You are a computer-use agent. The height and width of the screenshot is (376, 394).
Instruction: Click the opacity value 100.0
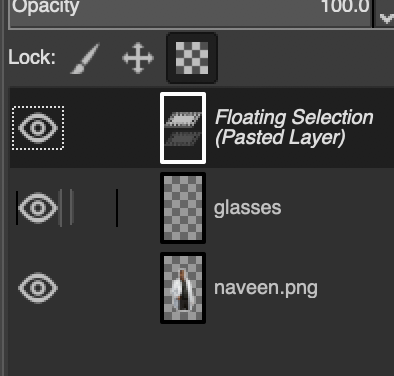345,7
